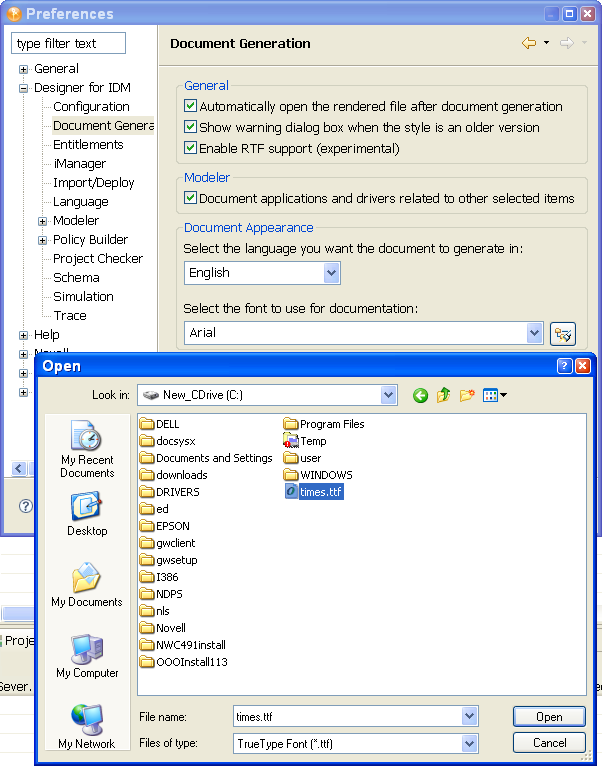The height and width of the screenshot is (766, 602).
Task: Select the times.ttf font file
Action: [314, 492]
